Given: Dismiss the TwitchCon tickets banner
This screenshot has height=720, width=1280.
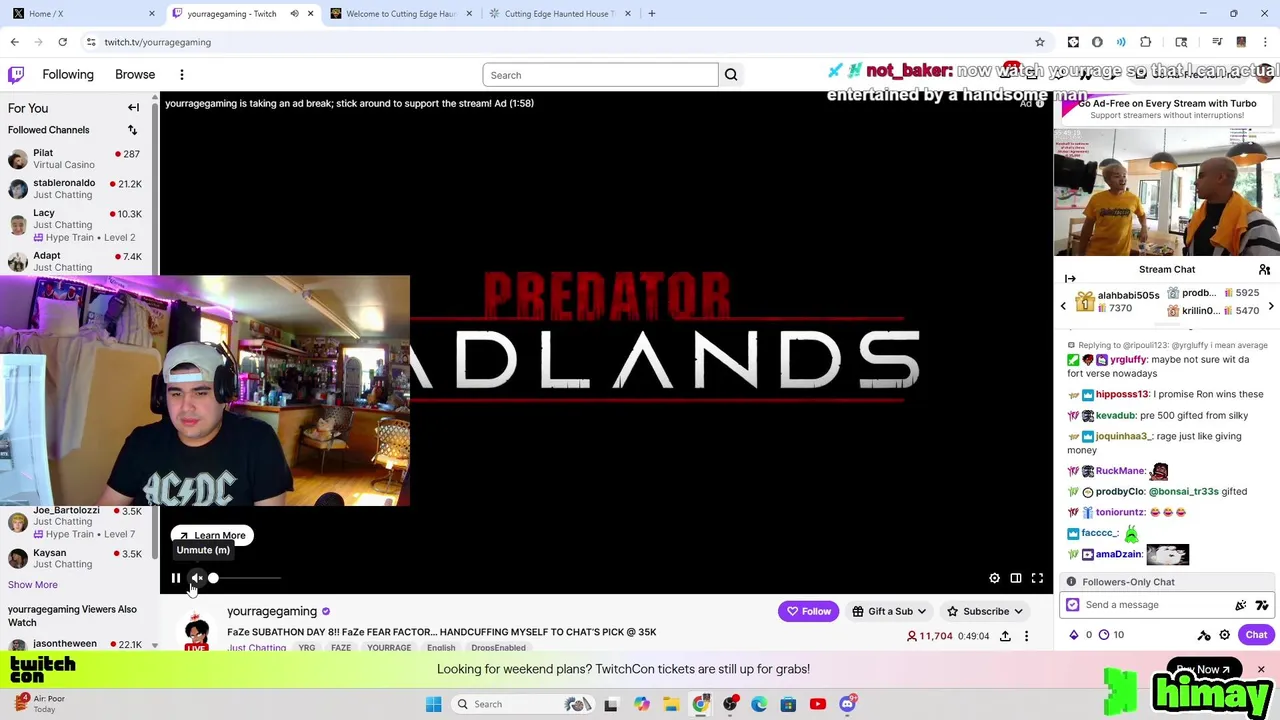Looking at the screenshot, I should [x=1261, y=669].
